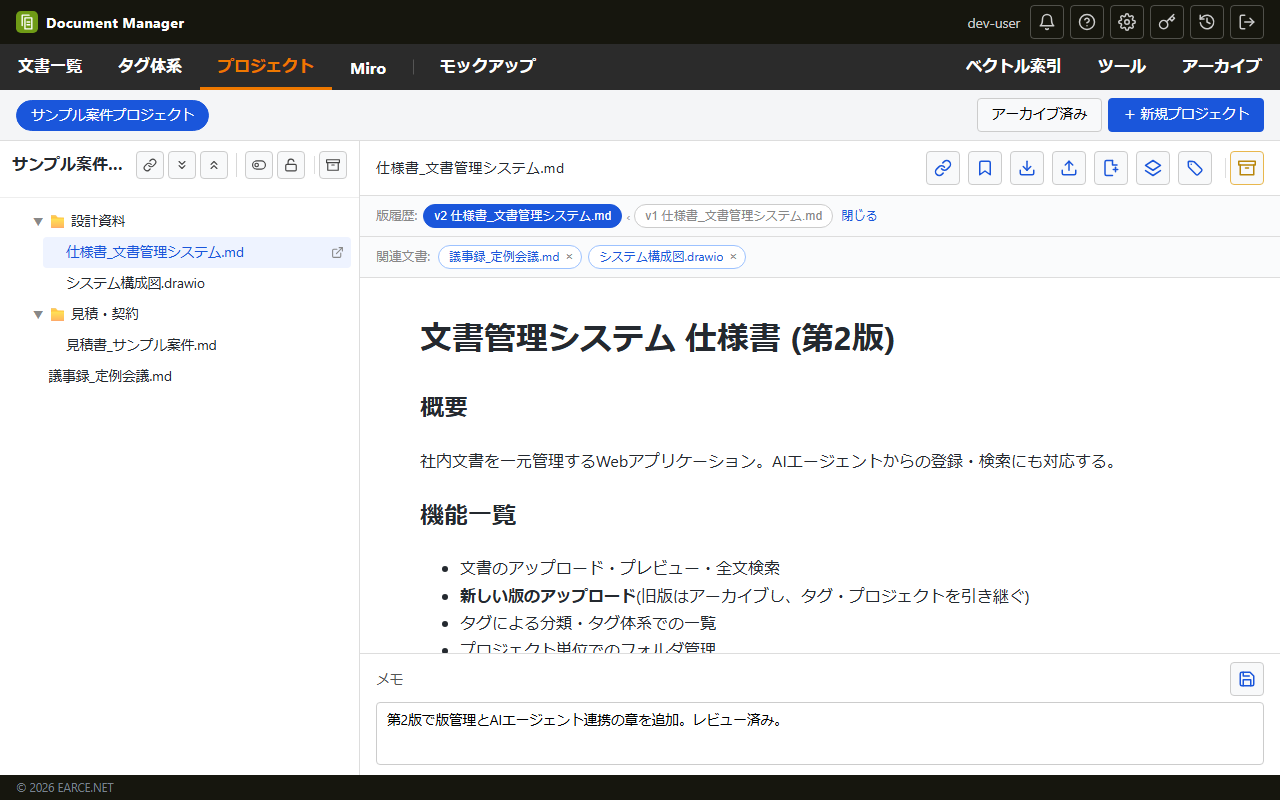Copy document link with the blue chain icon
The image size is (1280, 800).
click(x=943, y=168)
